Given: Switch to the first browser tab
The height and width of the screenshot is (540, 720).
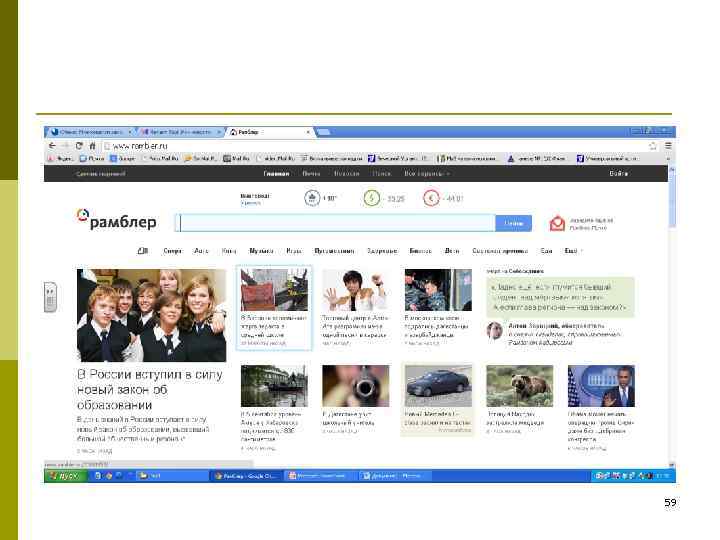Looking at the screenshot, I should (x=90, y=132).
